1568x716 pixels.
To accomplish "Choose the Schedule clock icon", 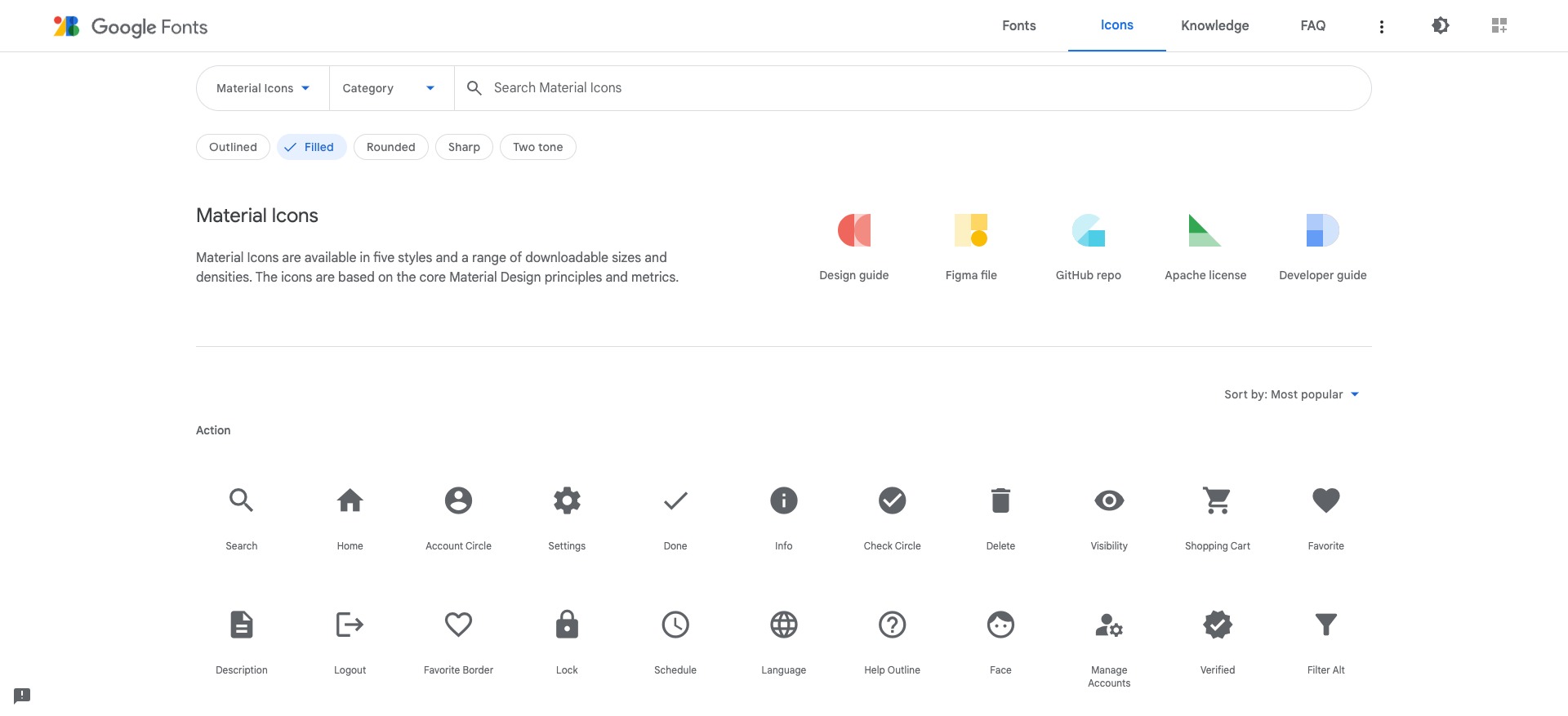I will pyautogui.click(x=675, y=625).
